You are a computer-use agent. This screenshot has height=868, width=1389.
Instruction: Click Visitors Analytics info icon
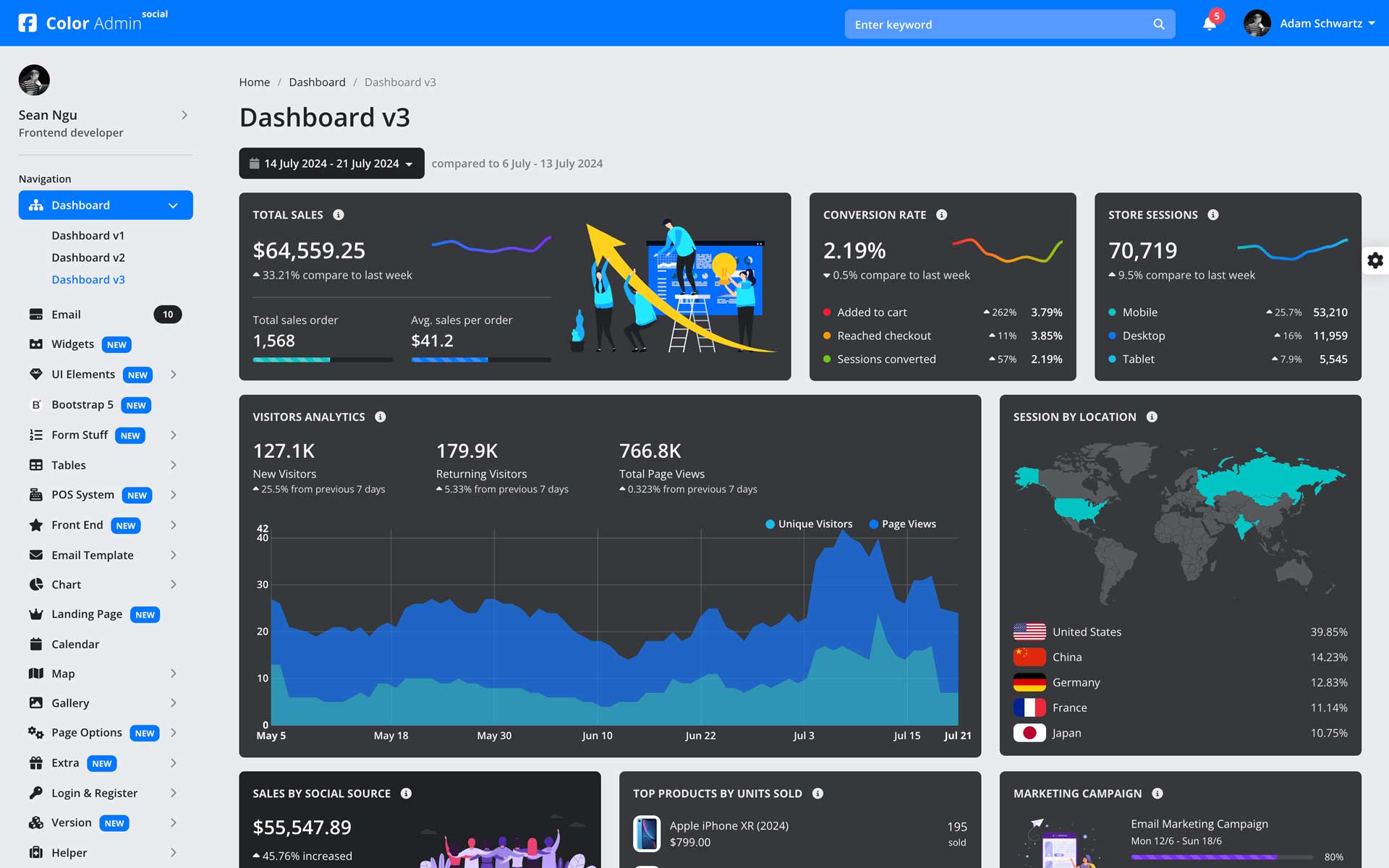point(380,417)
